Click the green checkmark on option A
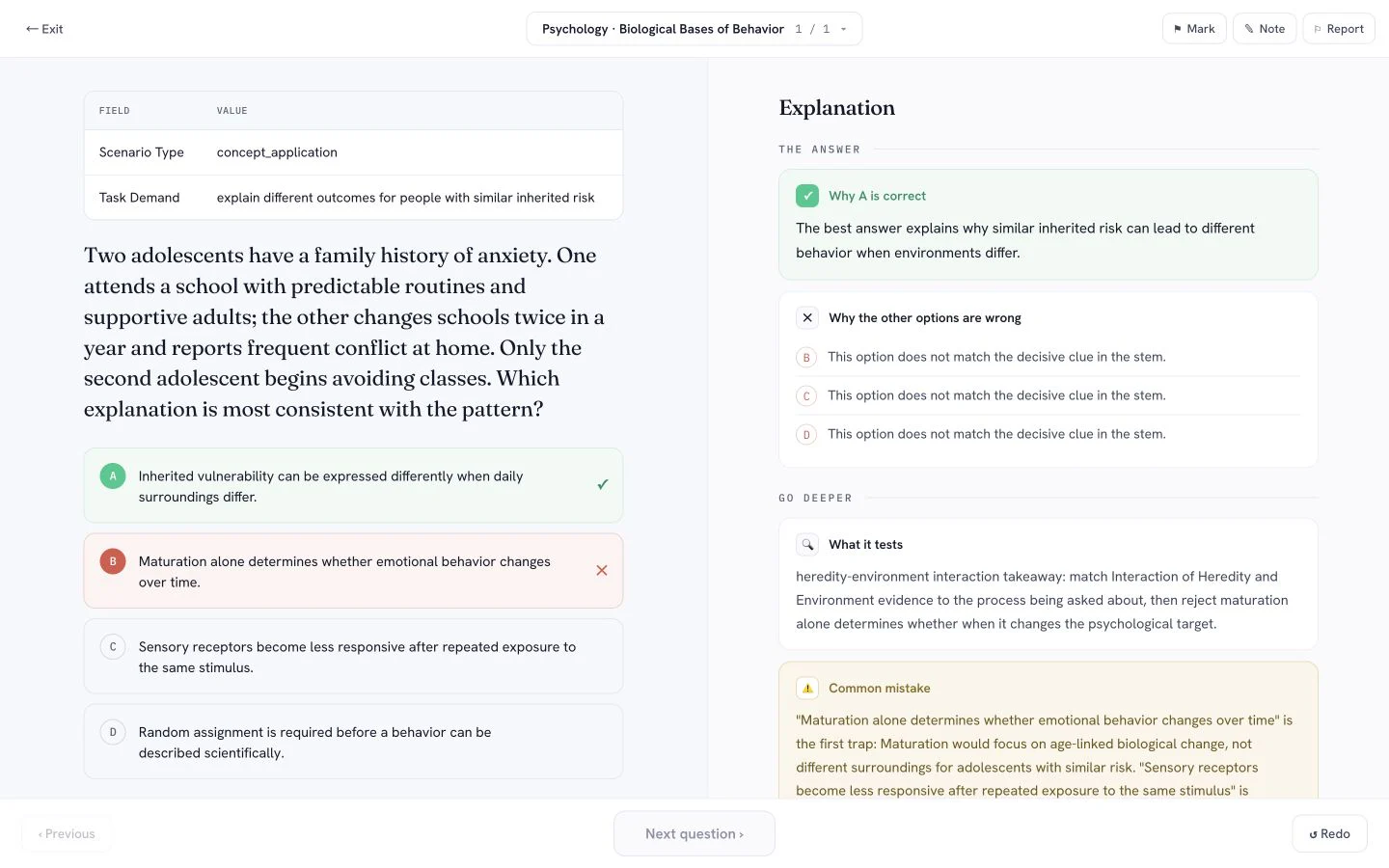1389x868 pixels. [x=602, y=485]
